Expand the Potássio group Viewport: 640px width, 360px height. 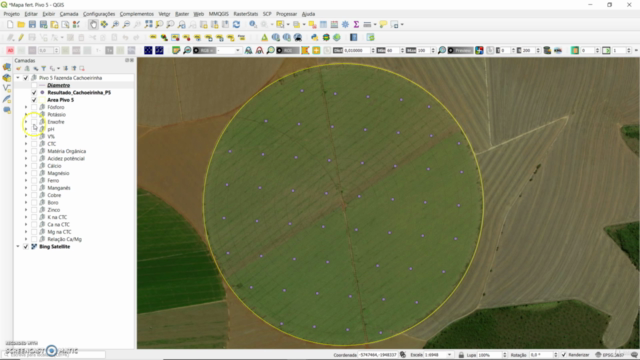tap(26, 115)
